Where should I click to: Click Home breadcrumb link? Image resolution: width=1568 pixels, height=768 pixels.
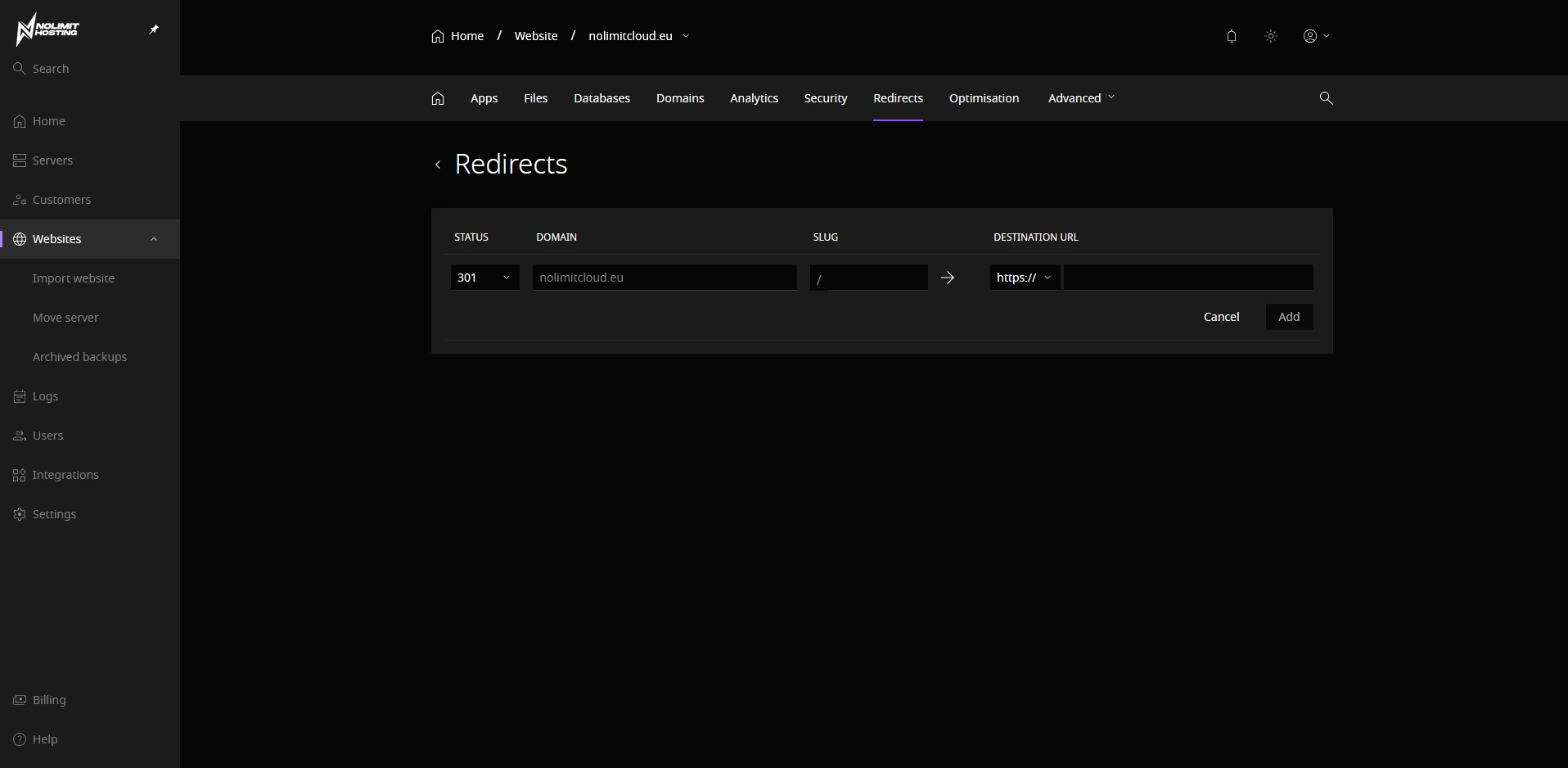pyautogui.click(x=457, y=36)
